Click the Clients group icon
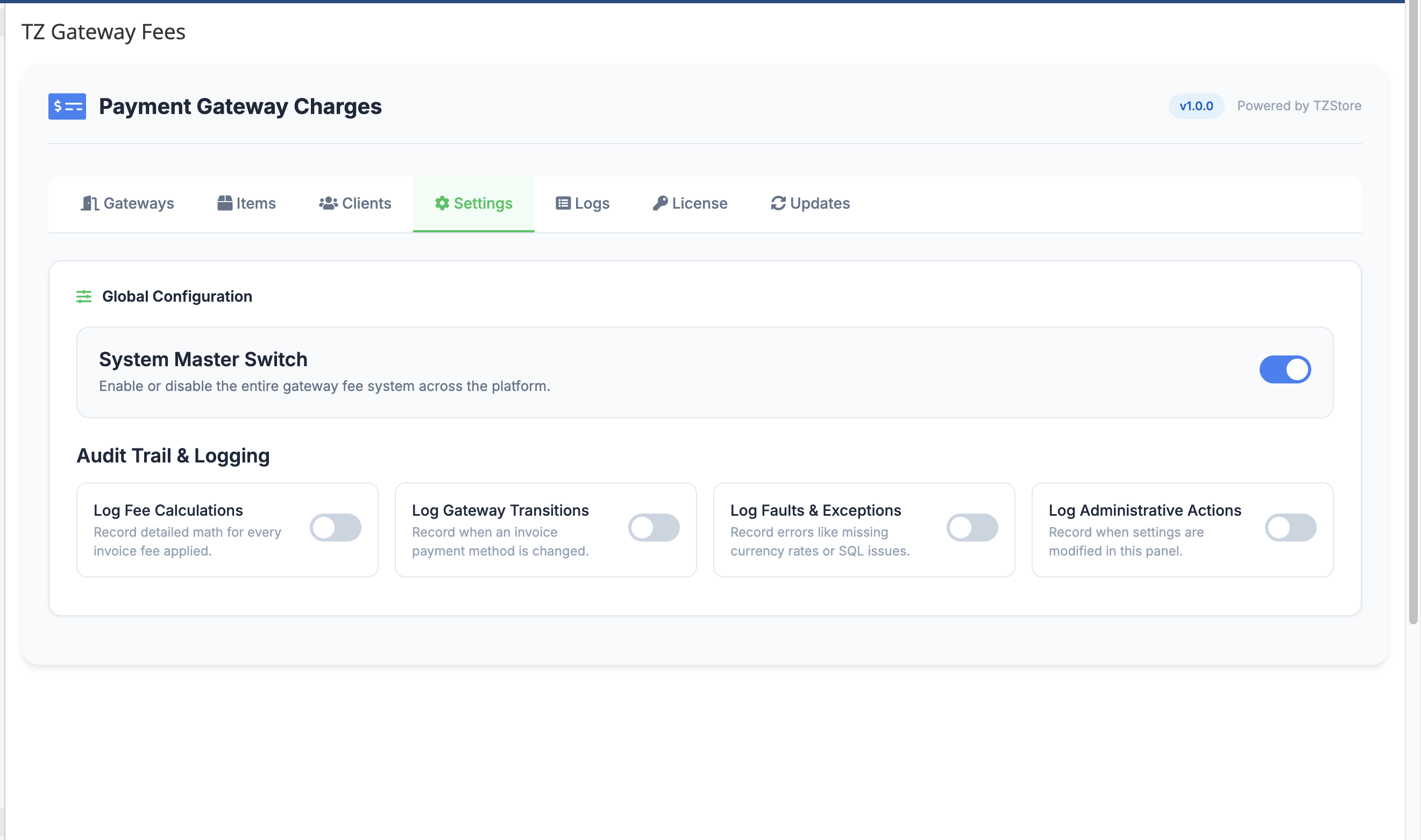1421x840 pixels. [328, 203]
